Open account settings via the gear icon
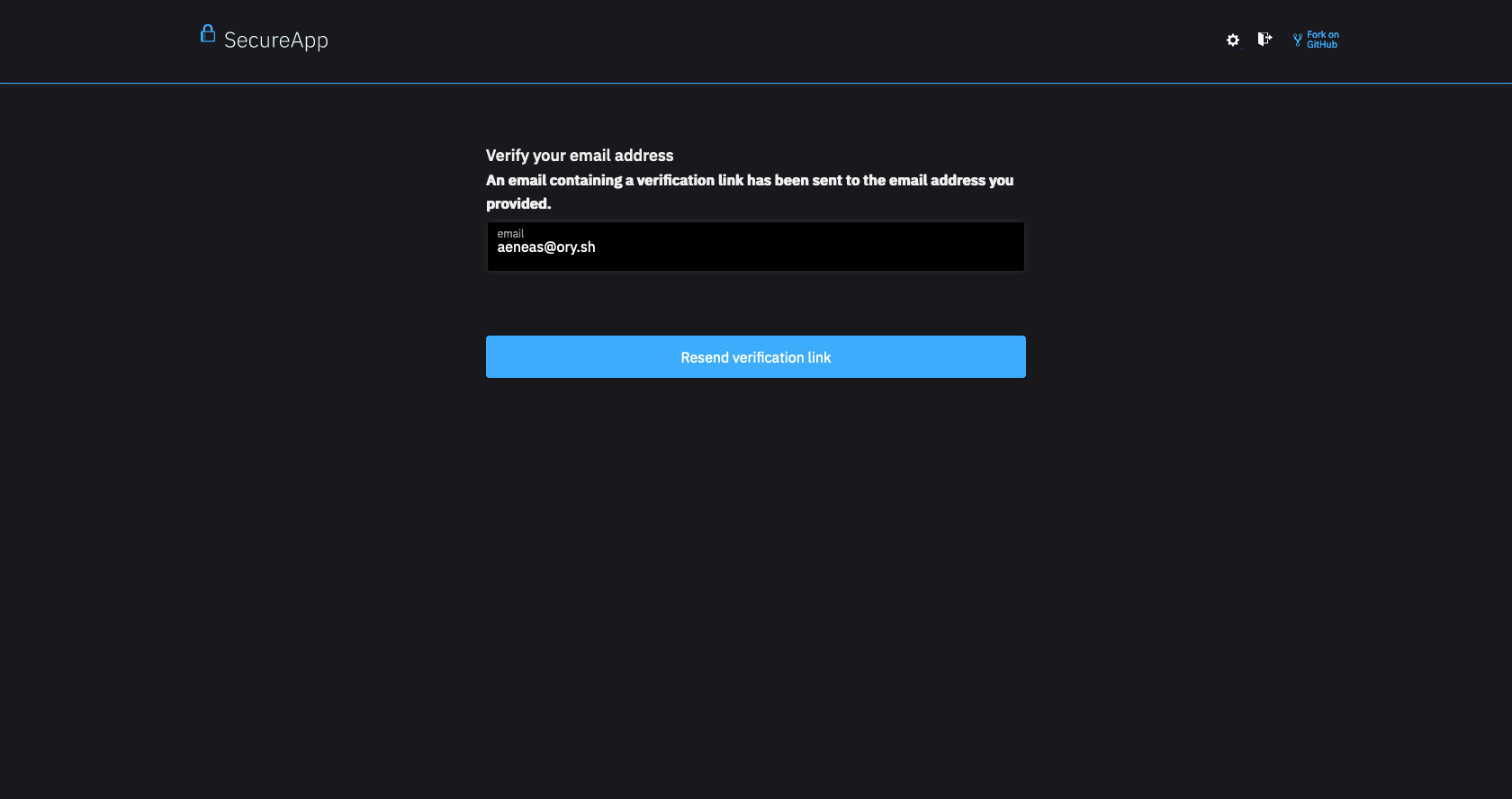Screen dimensions: 1512x799 tap(1233, 40)
